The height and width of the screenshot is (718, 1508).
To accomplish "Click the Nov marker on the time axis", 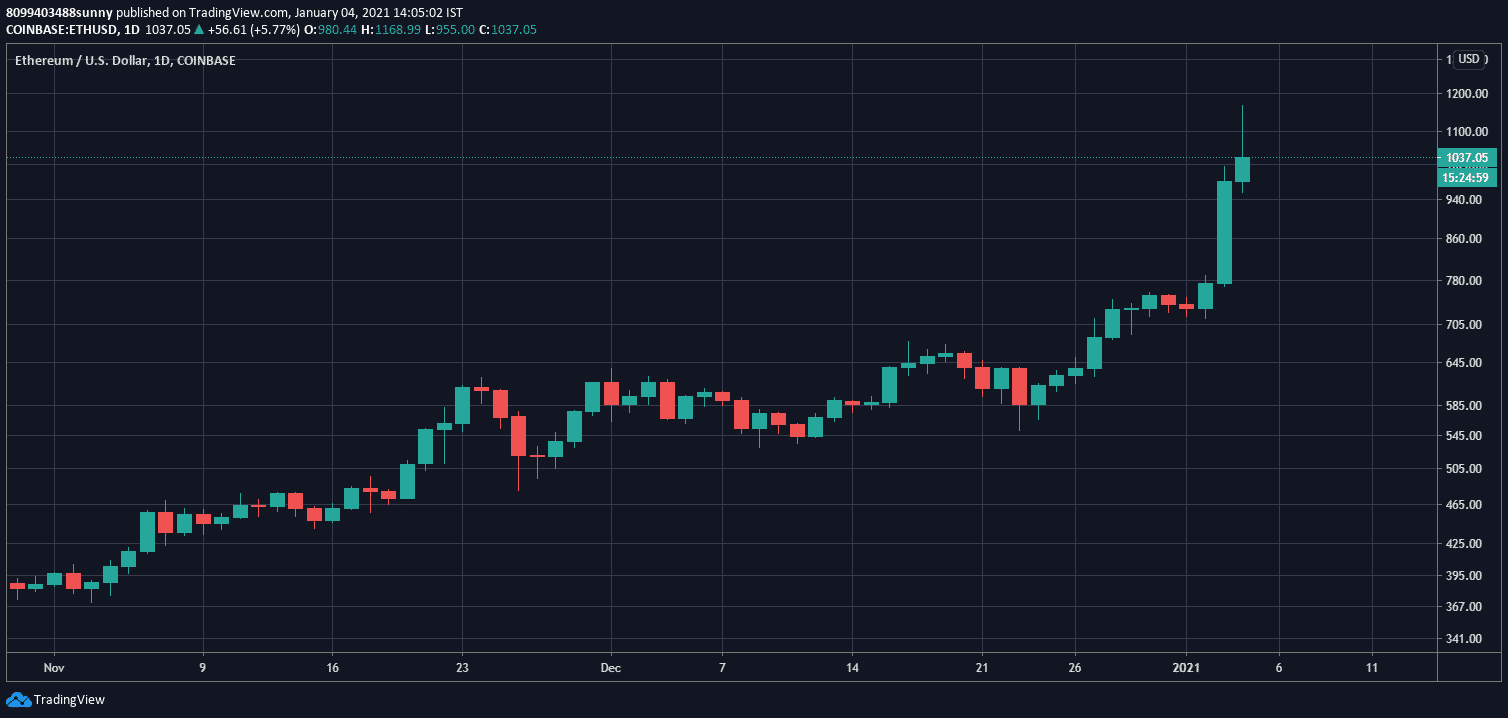I will click(54, 668).
